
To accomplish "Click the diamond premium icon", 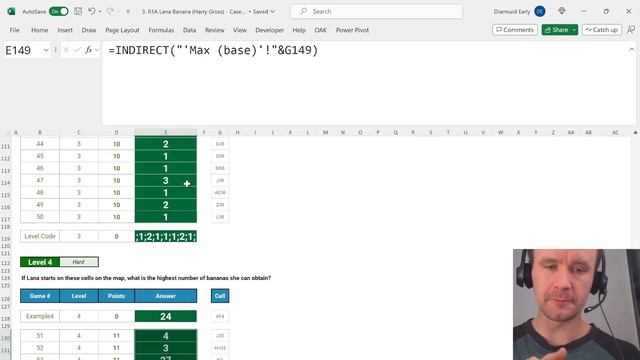I will point(562,11).
